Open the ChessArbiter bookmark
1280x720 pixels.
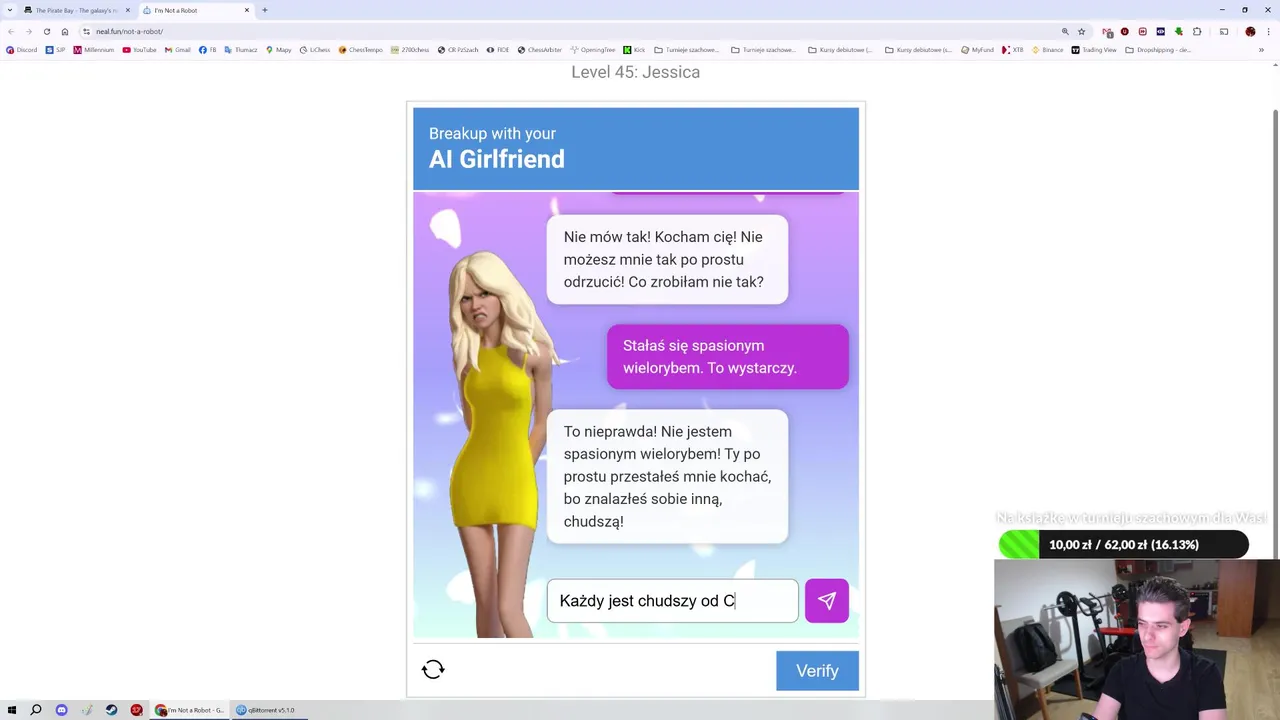[539, 50]
